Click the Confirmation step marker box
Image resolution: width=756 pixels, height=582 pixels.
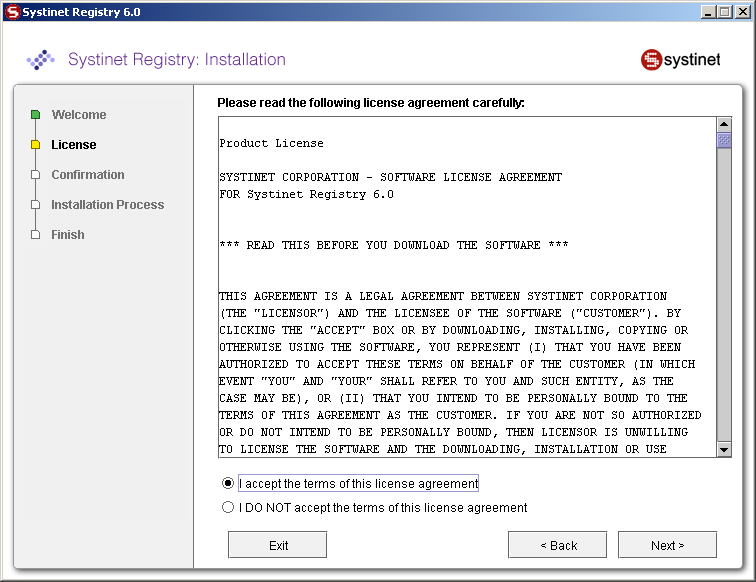coord(35,175)
